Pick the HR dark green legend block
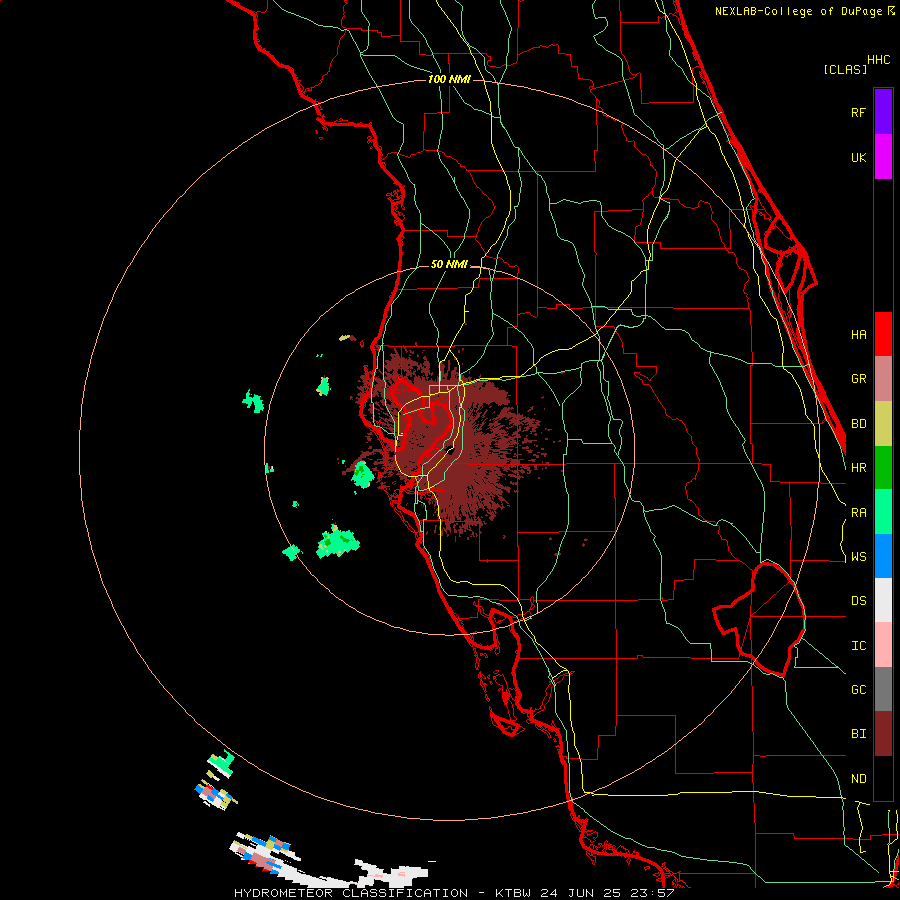 [x=883, y=467]
